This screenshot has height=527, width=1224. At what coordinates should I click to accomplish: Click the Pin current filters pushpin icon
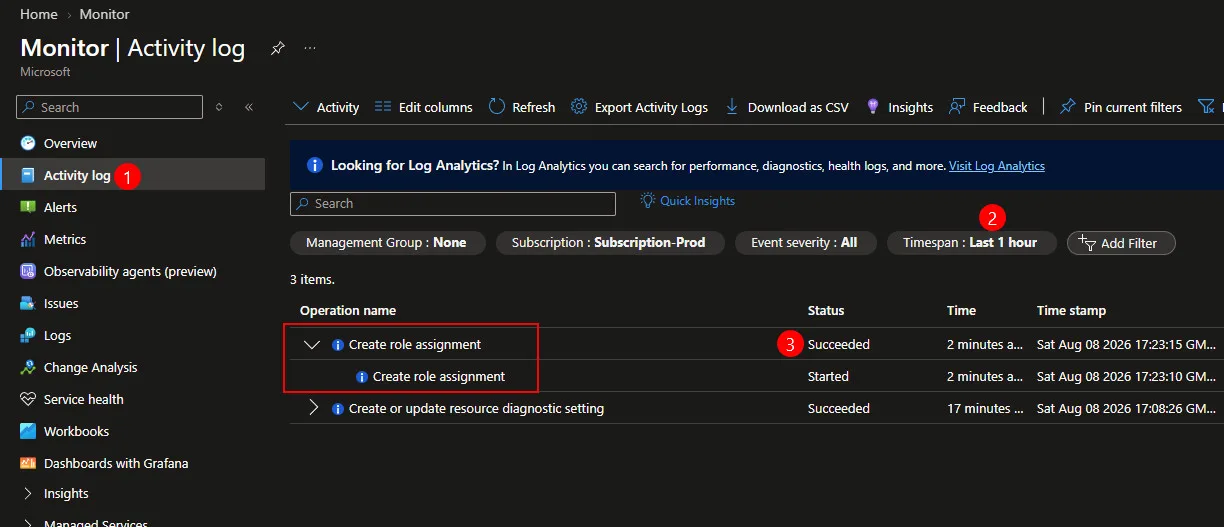point(1068,107)
